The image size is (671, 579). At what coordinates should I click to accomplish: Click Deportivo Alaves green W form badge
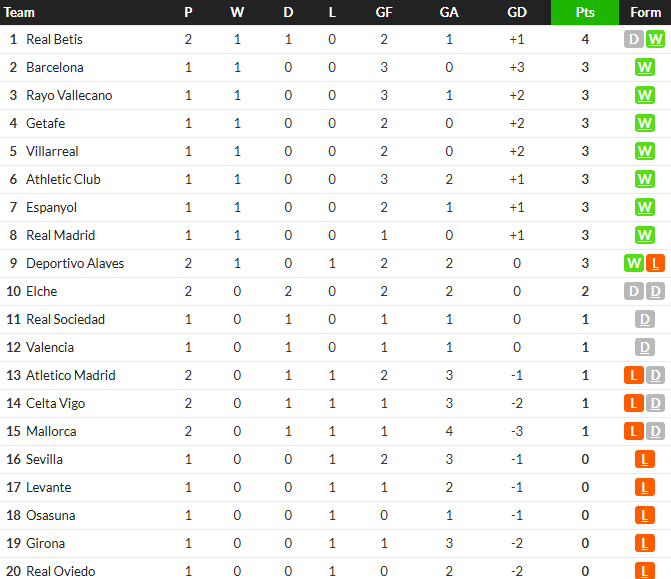[634, 263]
